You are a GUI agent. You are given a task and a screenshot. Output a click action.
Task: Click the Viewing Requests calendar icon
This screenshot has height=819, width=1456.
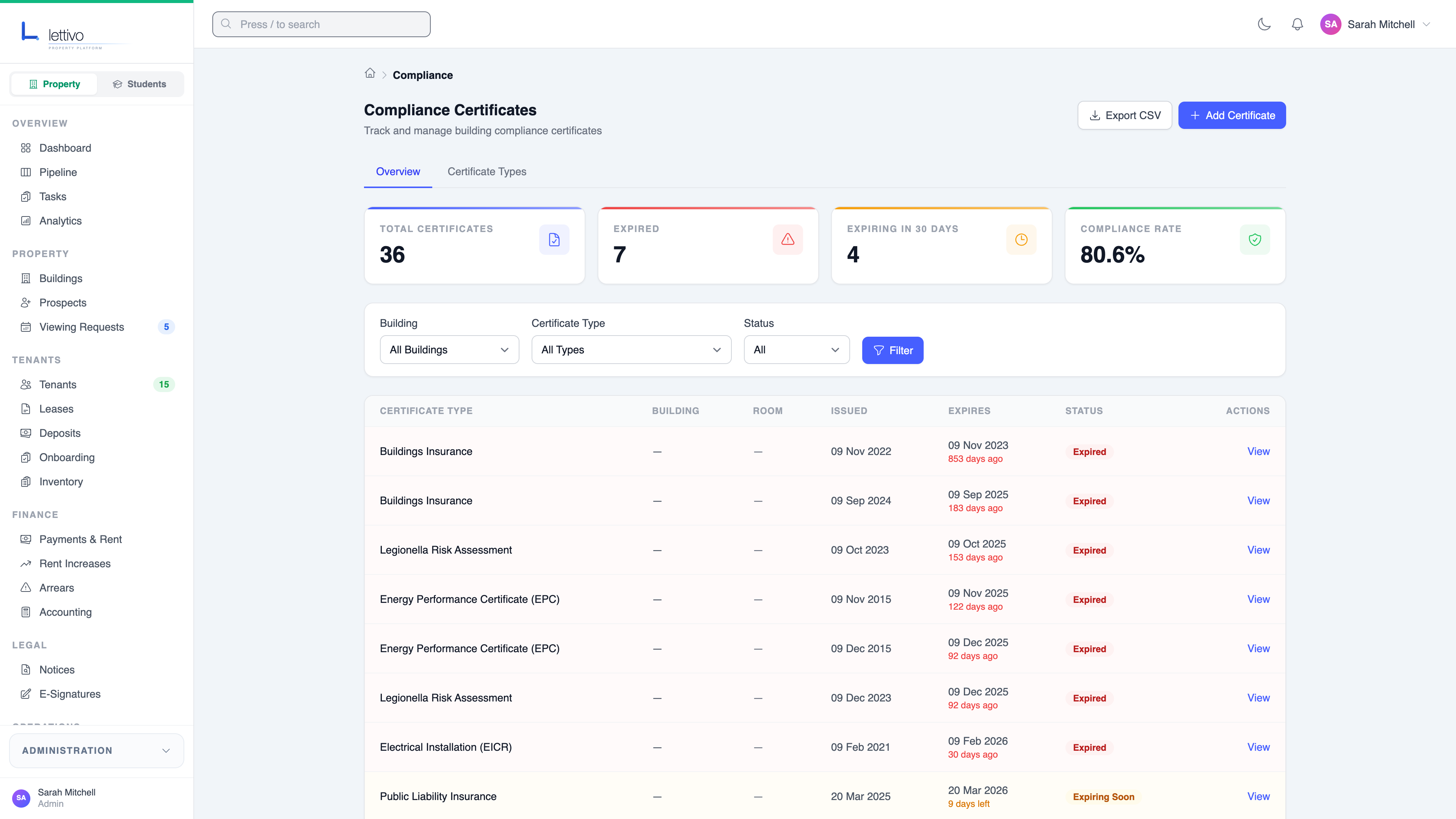26,327
